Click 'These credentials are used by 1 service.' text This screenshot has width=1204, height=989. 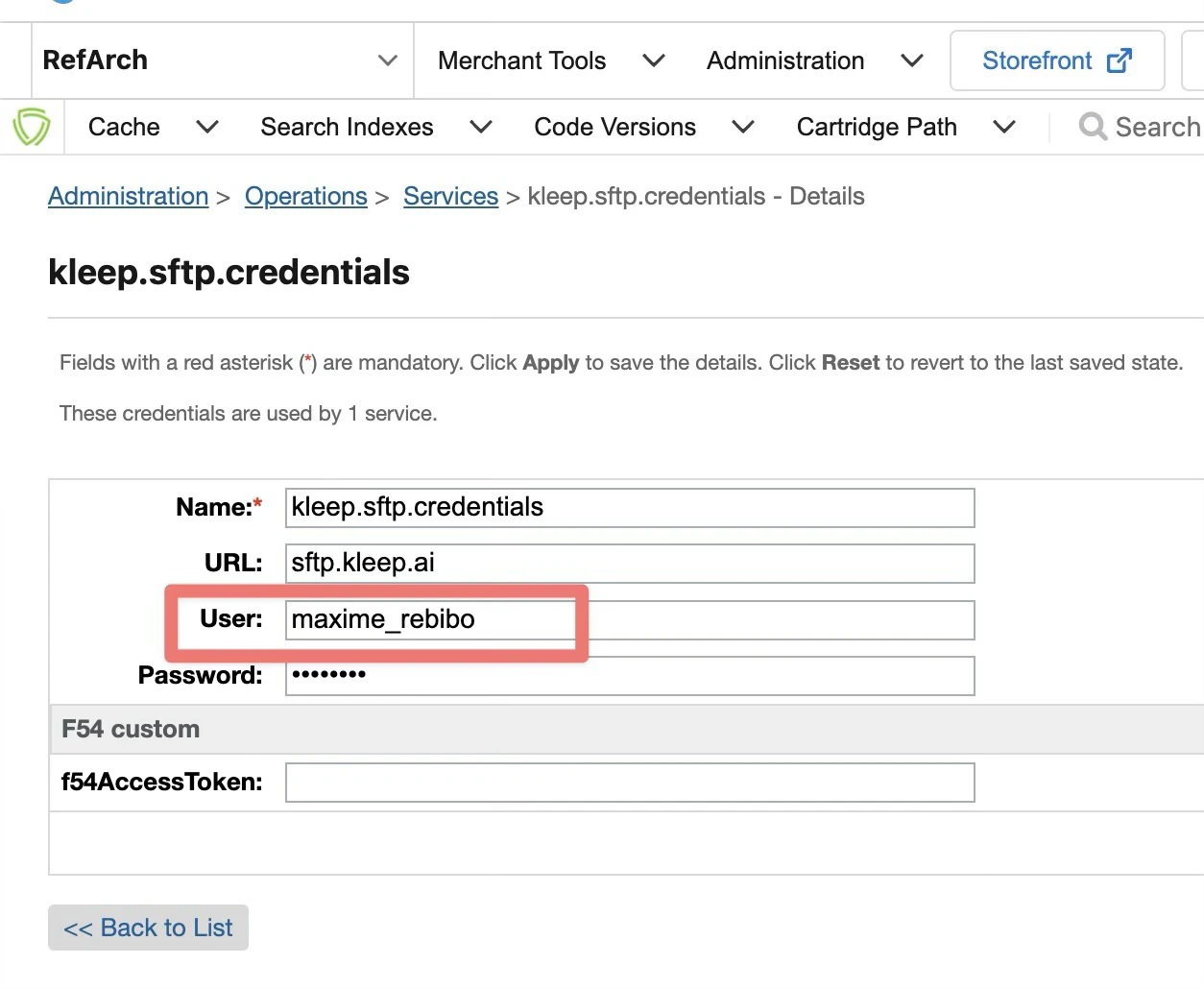(248, 413)
